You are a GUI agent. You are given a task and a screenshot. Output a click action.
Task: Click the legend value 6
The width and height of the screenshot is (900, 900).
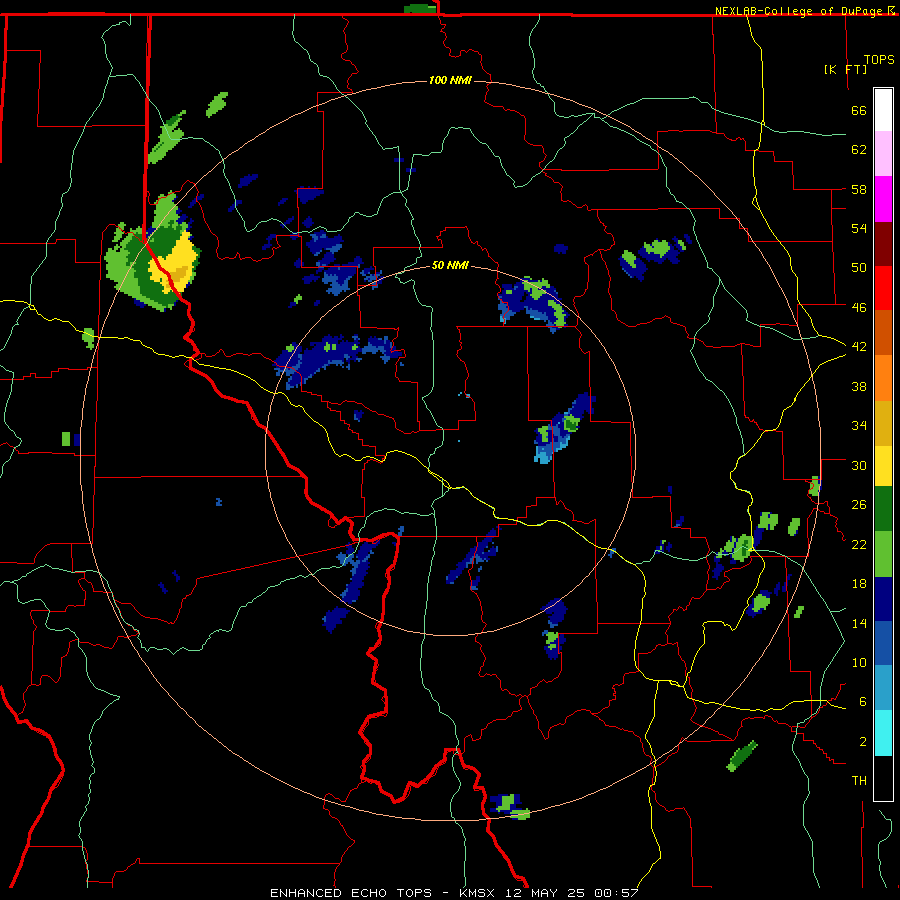click(862, 701)
